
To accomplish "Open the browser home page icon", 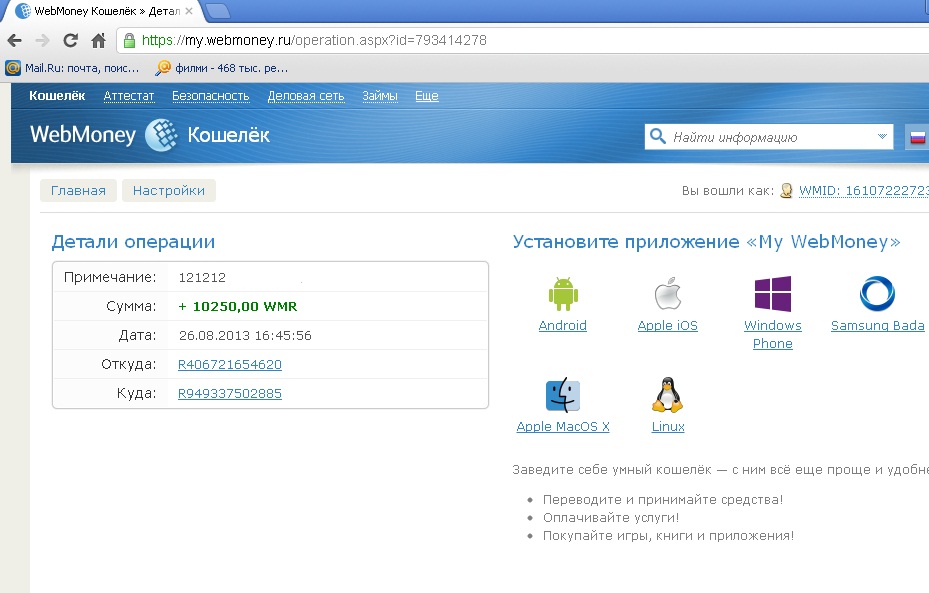I will [x=98, y=40].
